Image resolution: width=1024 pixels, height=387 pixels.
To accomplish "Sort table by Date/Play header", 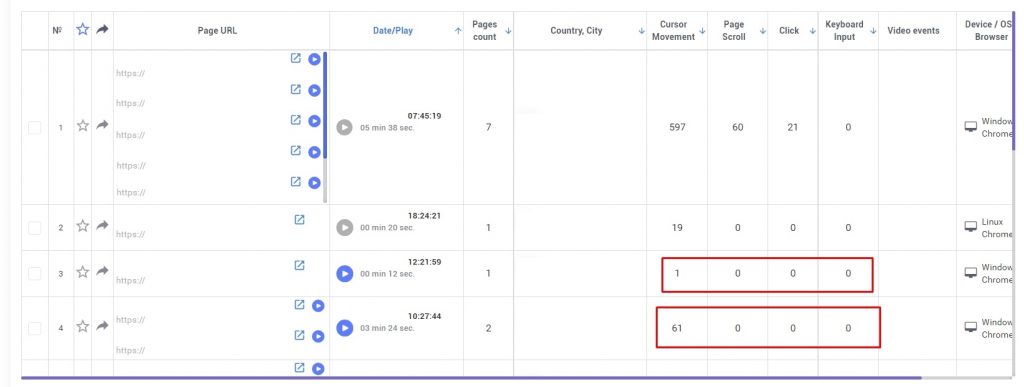I will click(392, 31).
